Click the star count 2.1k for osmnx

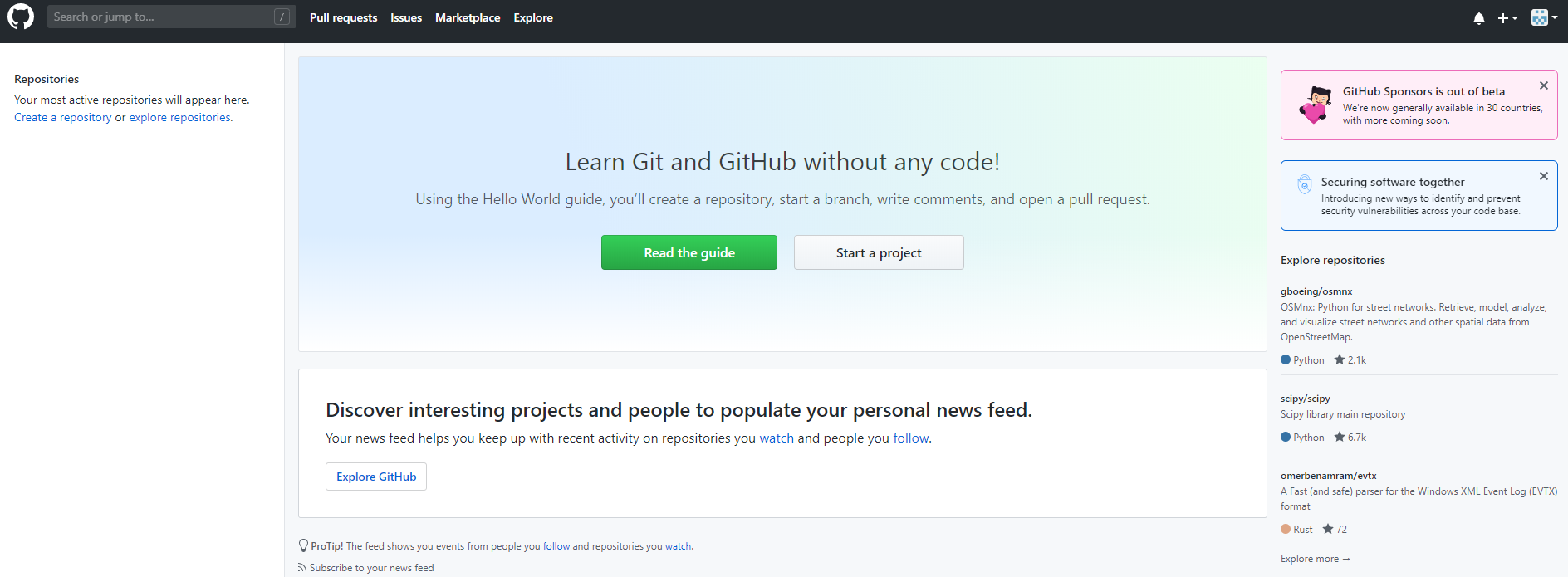1350,359
